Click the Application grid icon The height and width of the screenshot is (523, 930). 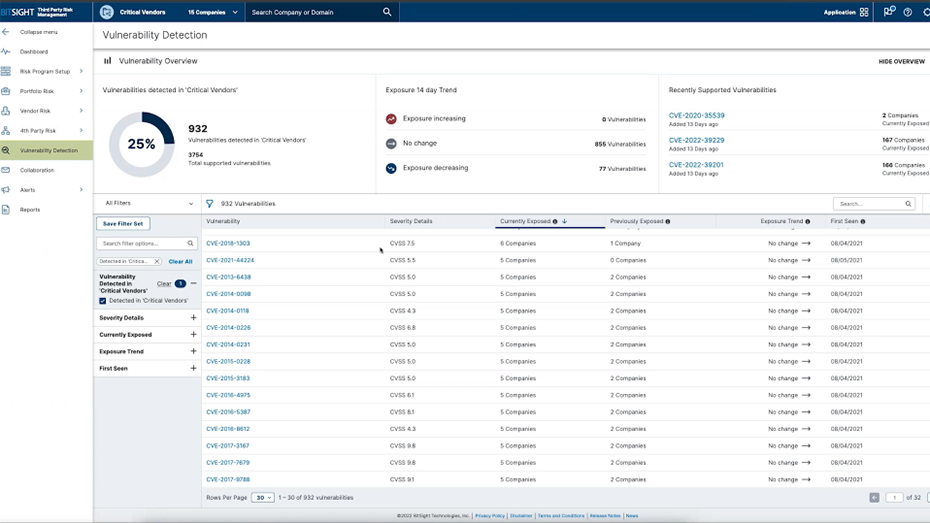coord(864,12)
